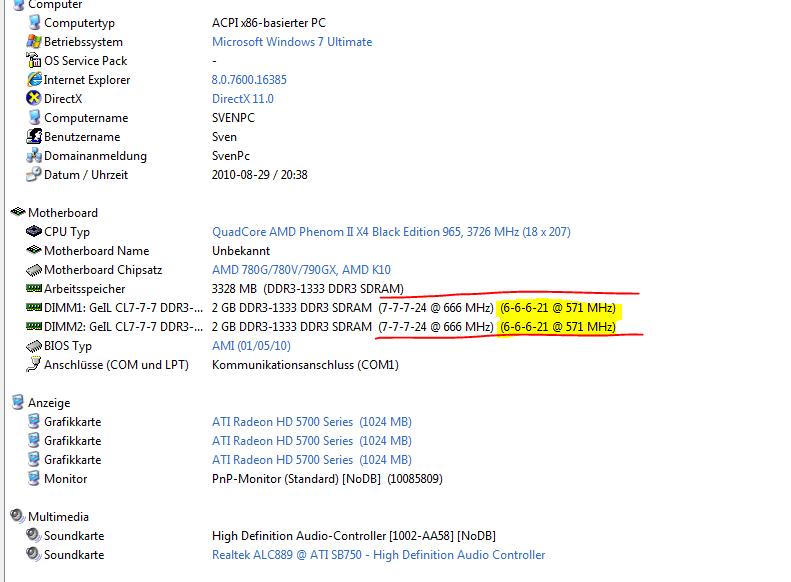Select the CPU Typ label
Image resolution: width=791 pixels, height=582 pixels.
[67, 232]
